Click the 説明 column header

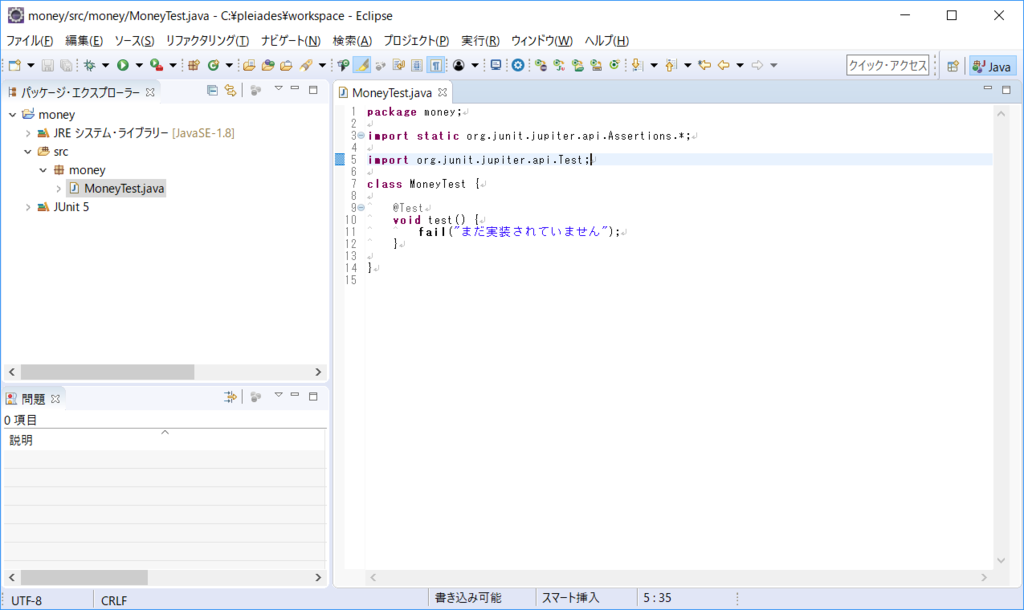[165, 440]
